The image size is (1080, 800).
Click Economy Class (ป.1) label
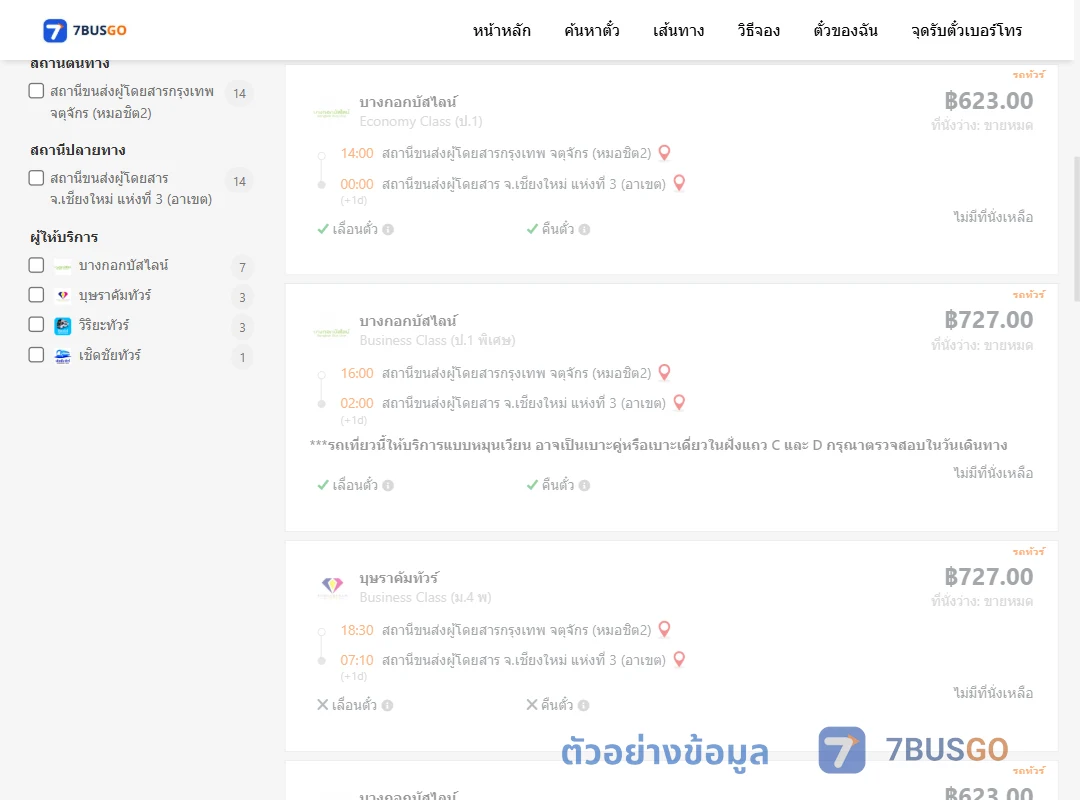click(421, 121)
